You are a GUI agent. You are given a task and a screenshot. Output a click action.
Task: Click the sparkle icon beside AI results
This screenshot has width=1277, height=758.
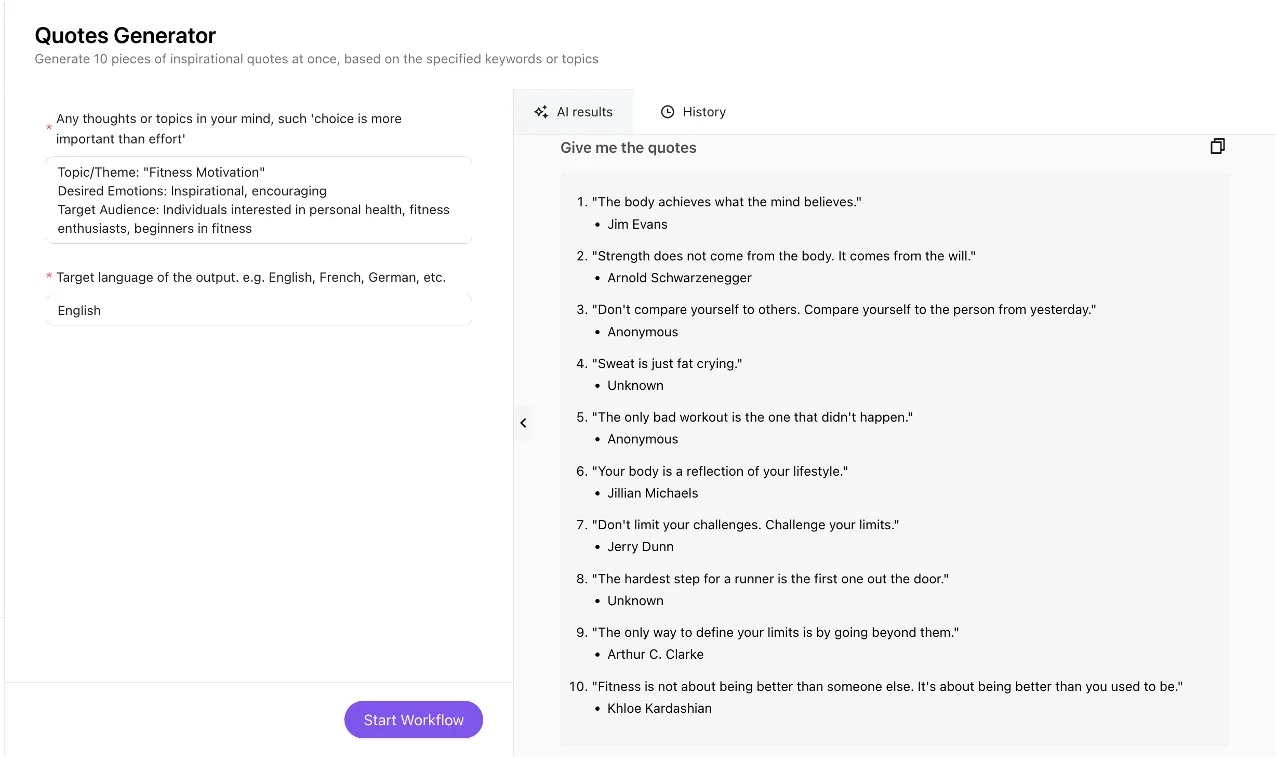(541, 112)
